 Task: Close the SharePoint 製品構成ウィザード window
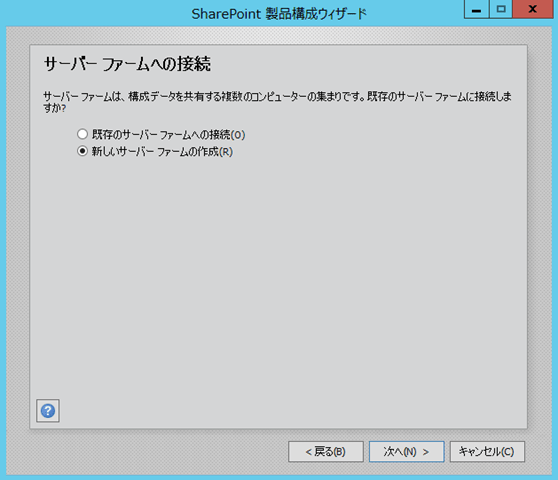[x=533, y=9]
